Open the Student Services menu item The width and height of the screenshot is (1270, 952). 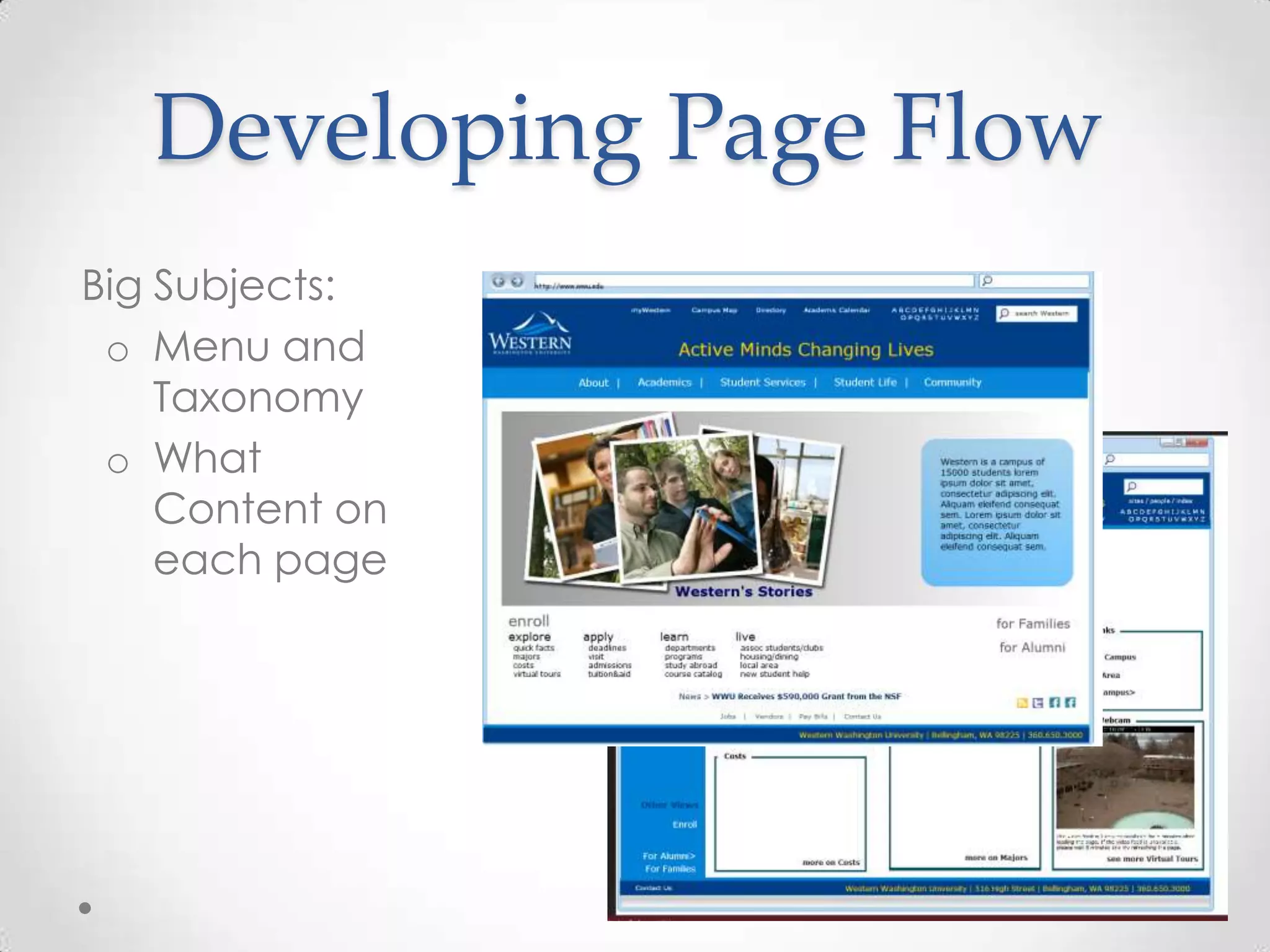click(x=763, y=382)
